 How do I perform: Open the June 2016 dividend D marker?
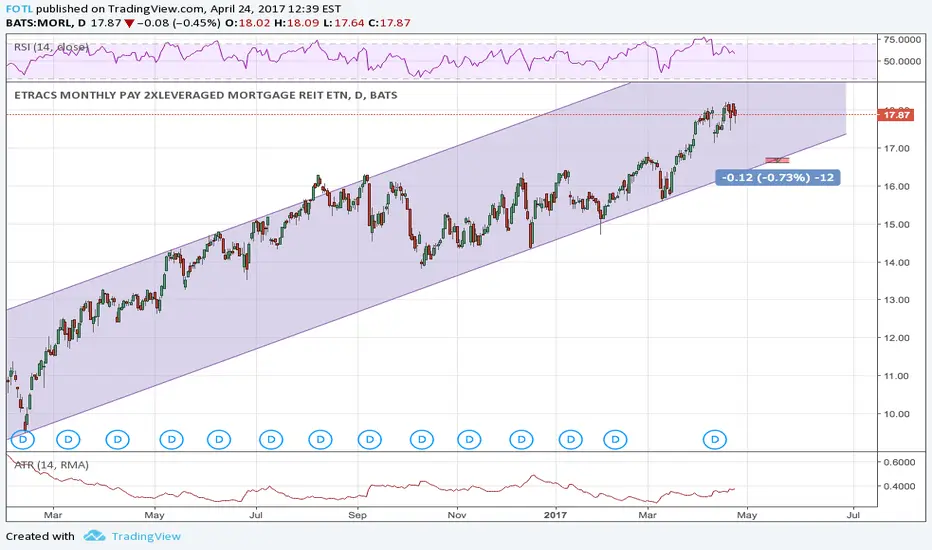tap(219, 439)
